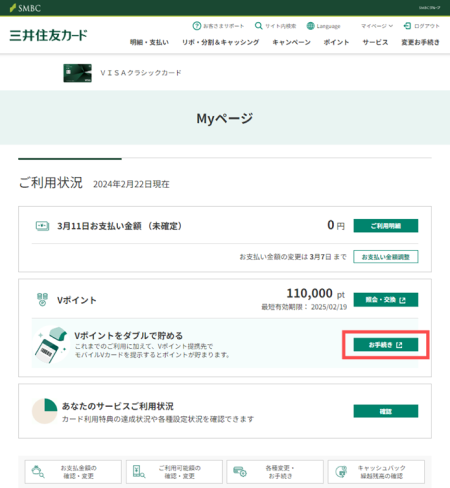
Task: Open ご利用可能額の確認・変更 shortcut
Action: 174,472
